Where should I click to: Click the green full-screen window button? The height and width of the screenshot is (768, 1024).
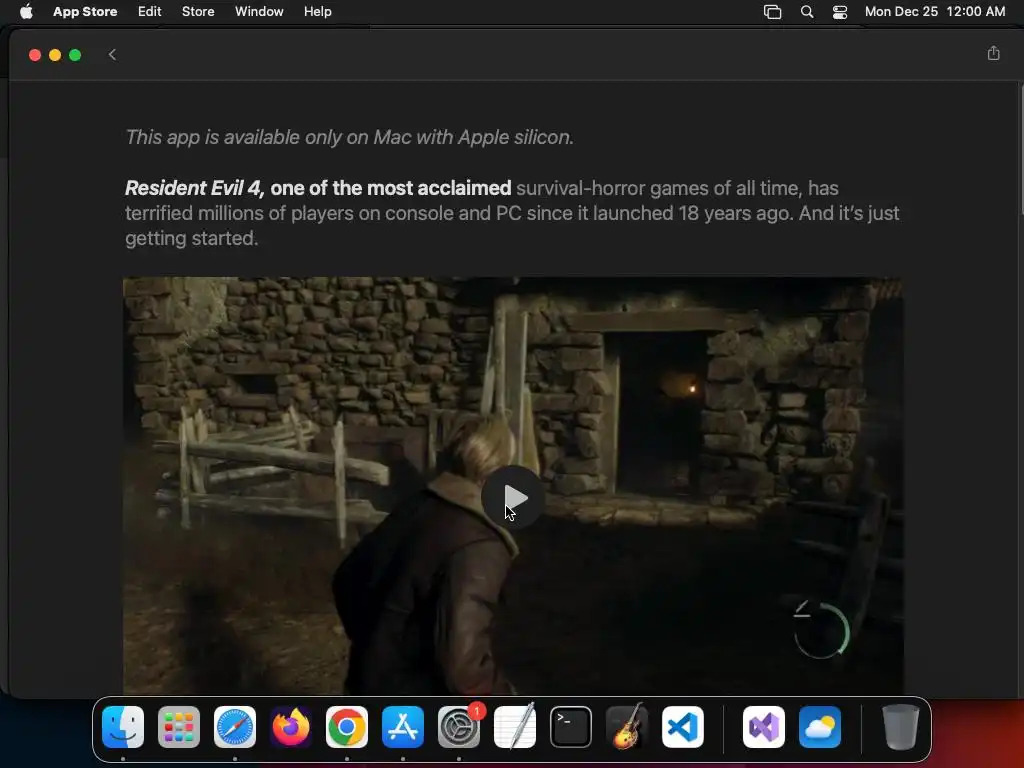(x=75, y=55)
